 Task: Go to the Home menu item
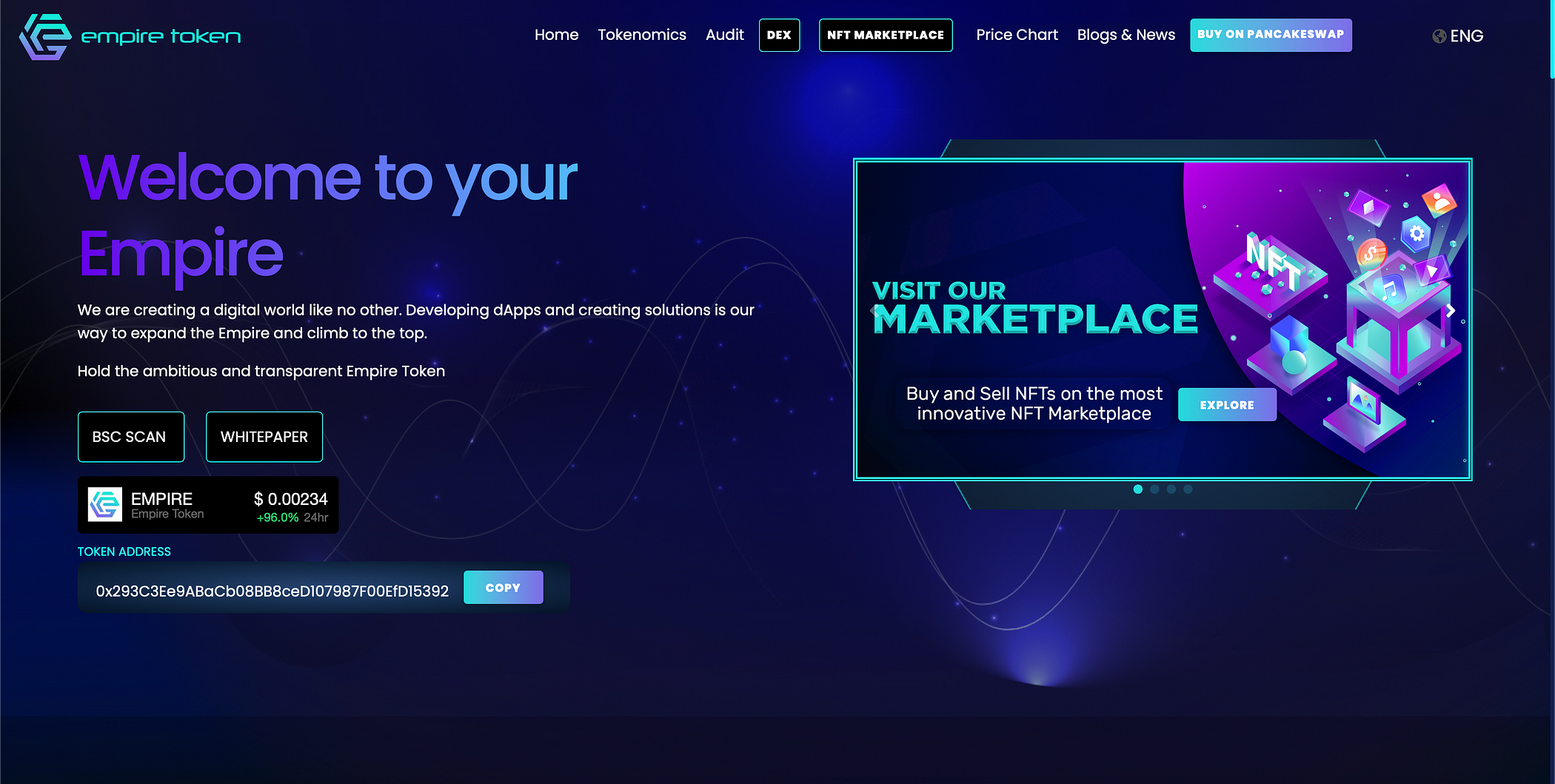pyautogui.click(x=557, y=35)
